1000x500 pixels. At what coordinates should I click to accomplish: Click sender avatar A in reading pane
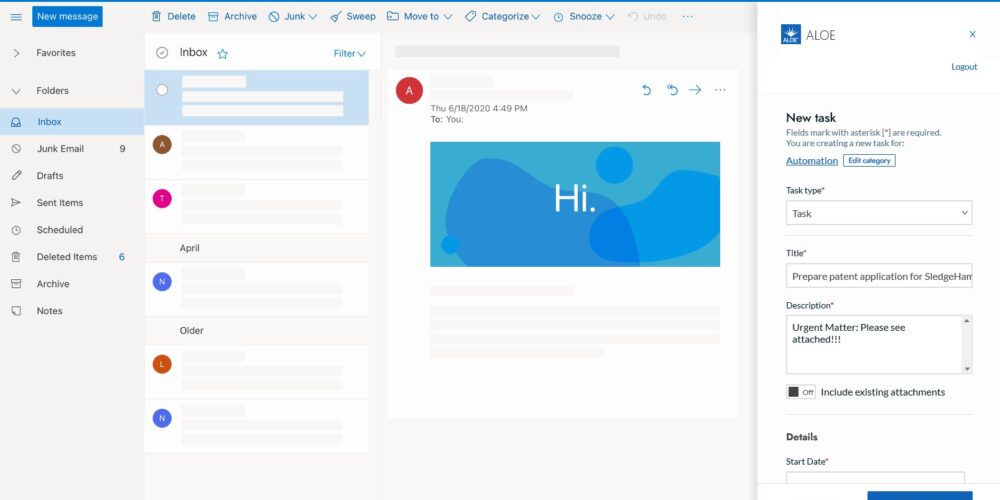(409, 90)
